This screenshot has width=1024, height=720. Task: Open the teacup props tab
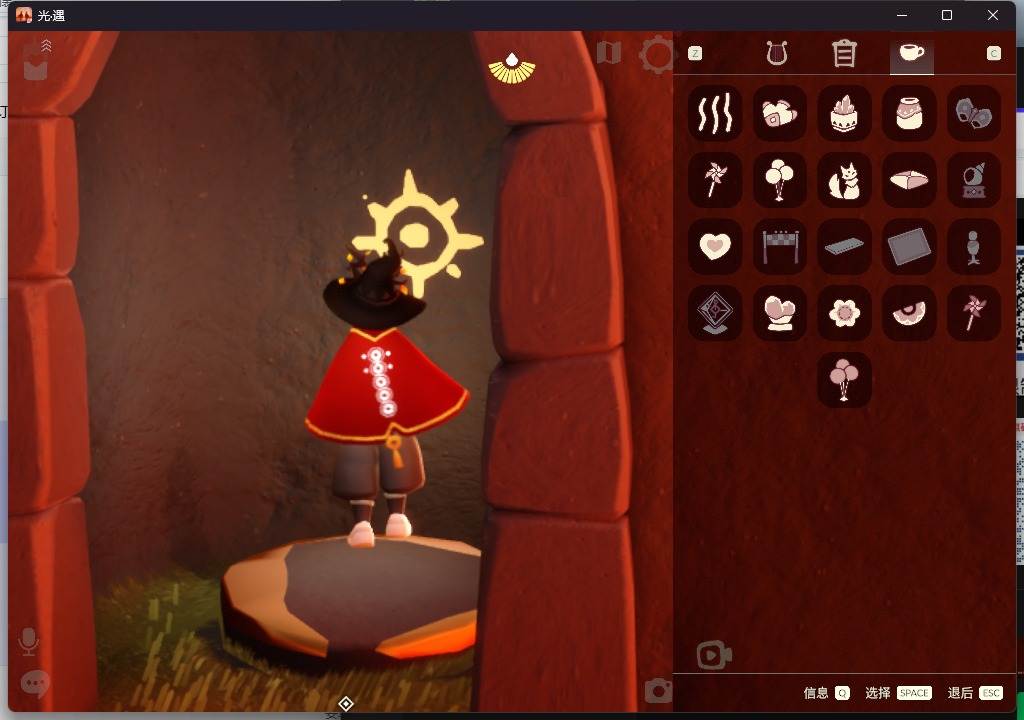pos(912,52)
